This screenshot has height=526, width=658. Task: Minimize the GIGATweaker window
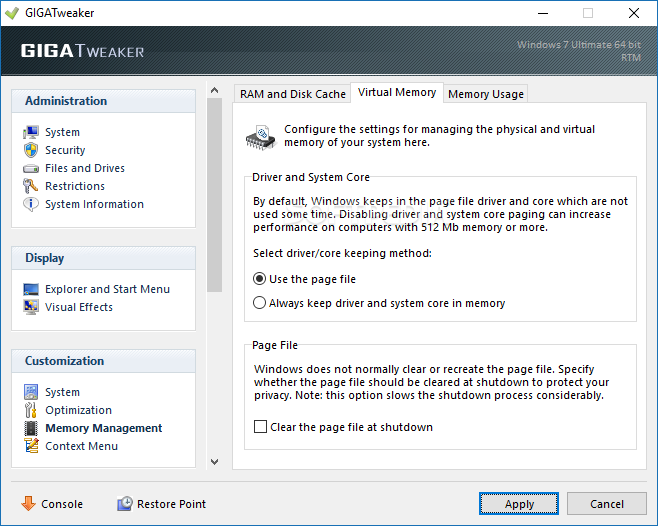point(543,13)
